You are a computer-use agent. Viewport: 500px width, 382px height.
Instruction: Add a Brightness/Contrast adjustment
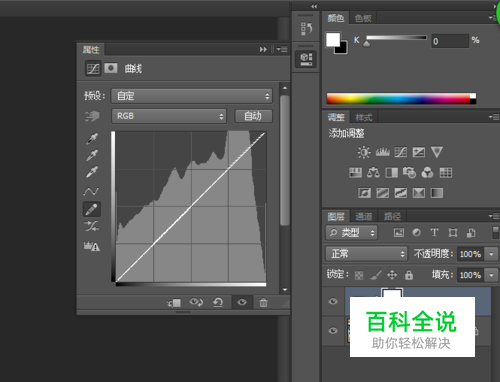pyautogui.click(x=364, y=152)
